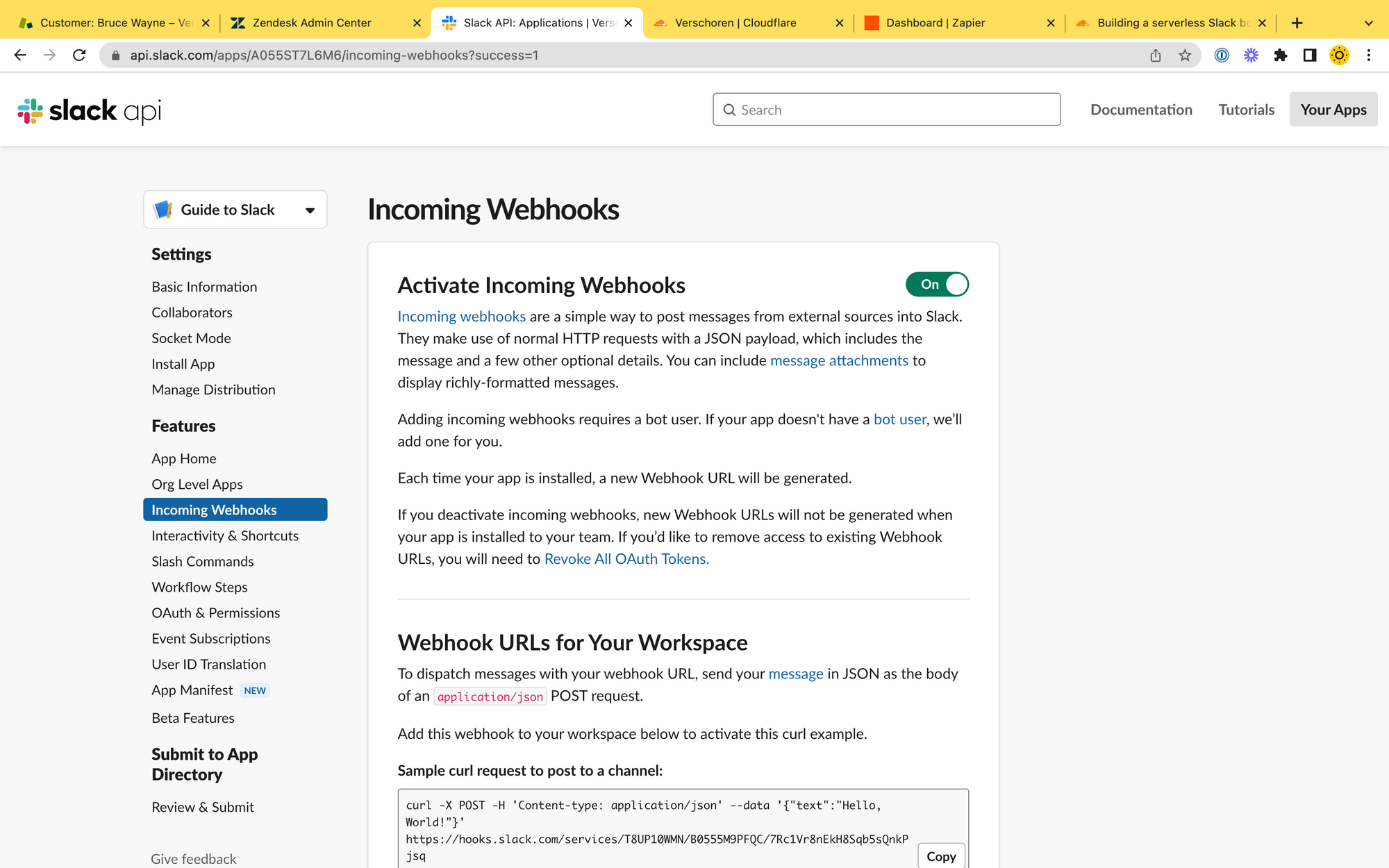Go back using the browser back arrow
1389x868 pixels.
point(20,55)
